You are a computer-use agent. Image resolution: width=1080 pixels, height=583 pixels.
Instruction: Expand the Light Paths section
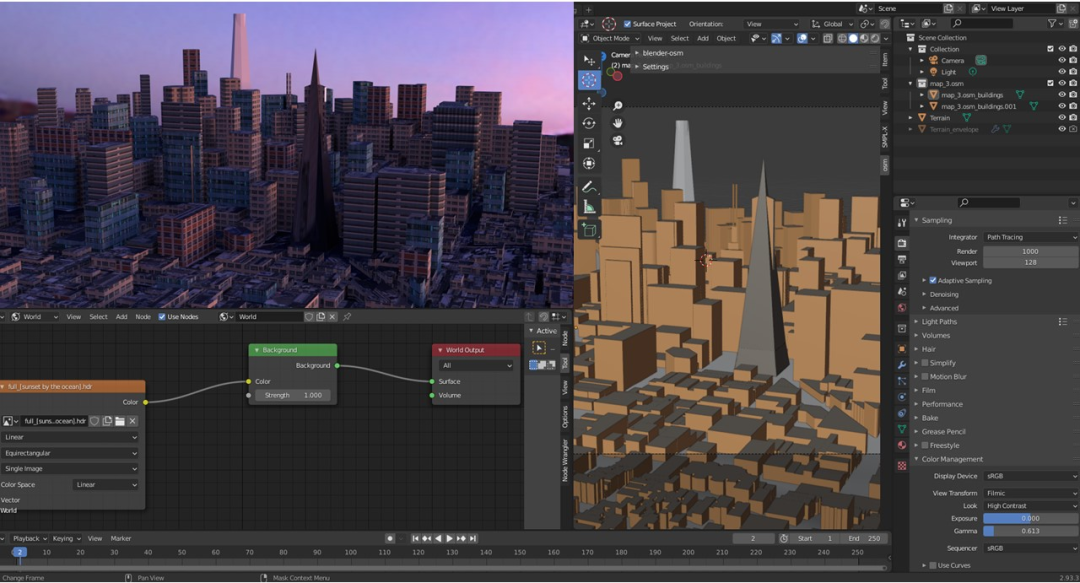(x=940, y=322)
